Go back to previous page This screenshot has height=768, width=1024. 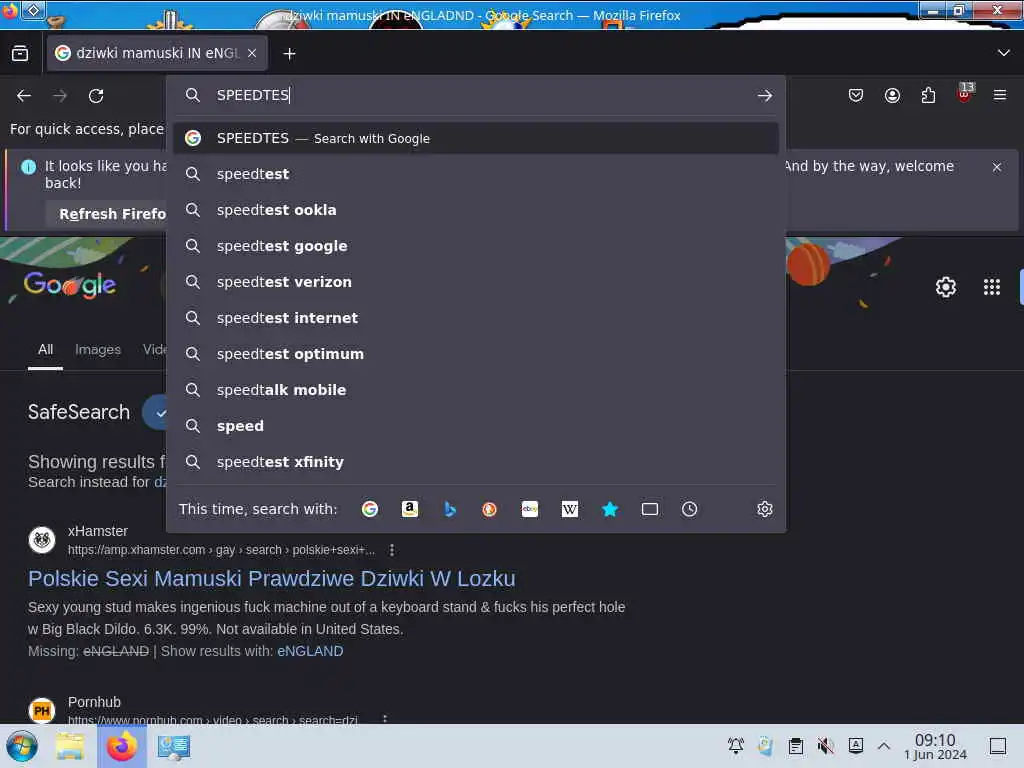point(24,96)
